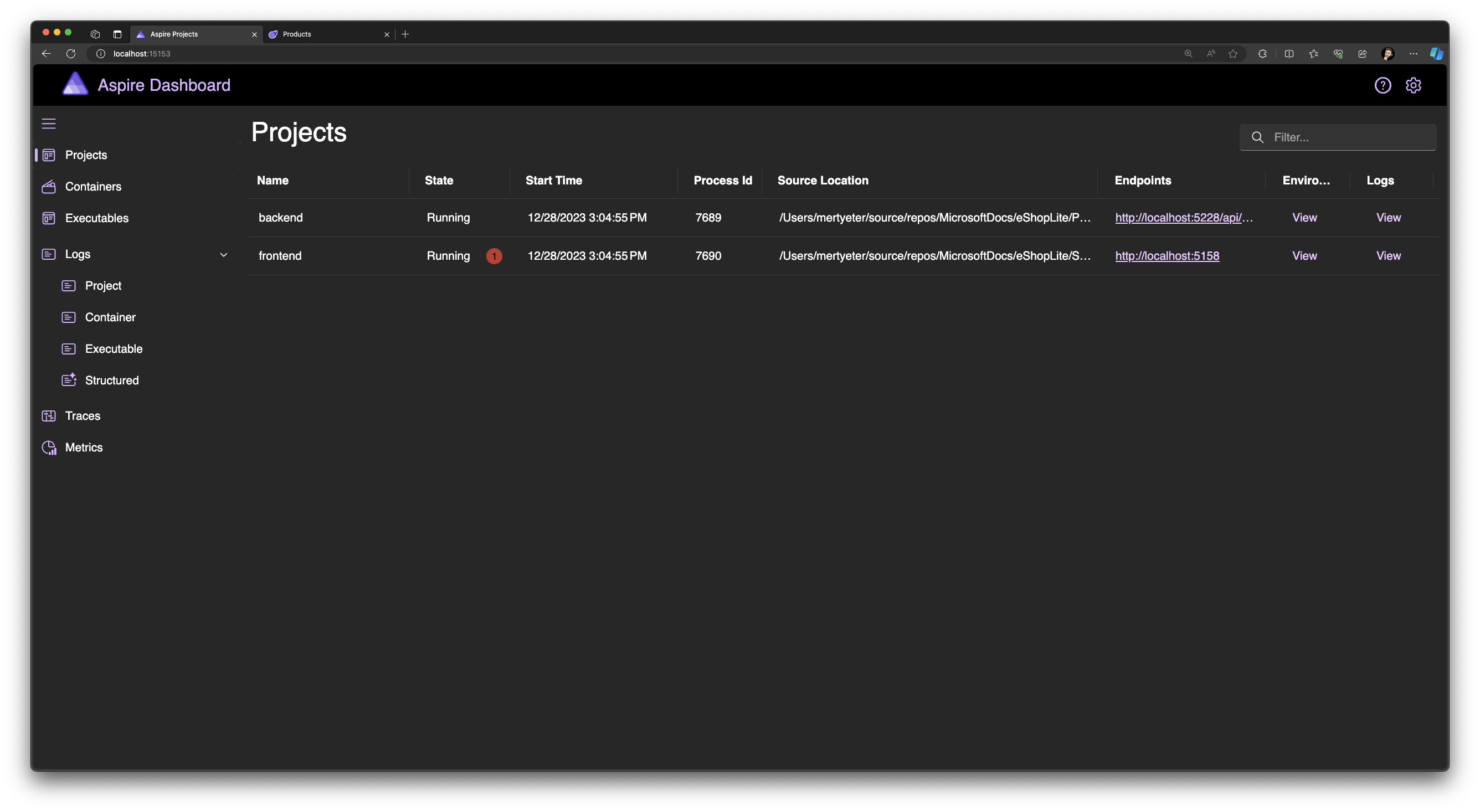
Task: Sort by the Start Time column header
Action: (x=554, y=181)
